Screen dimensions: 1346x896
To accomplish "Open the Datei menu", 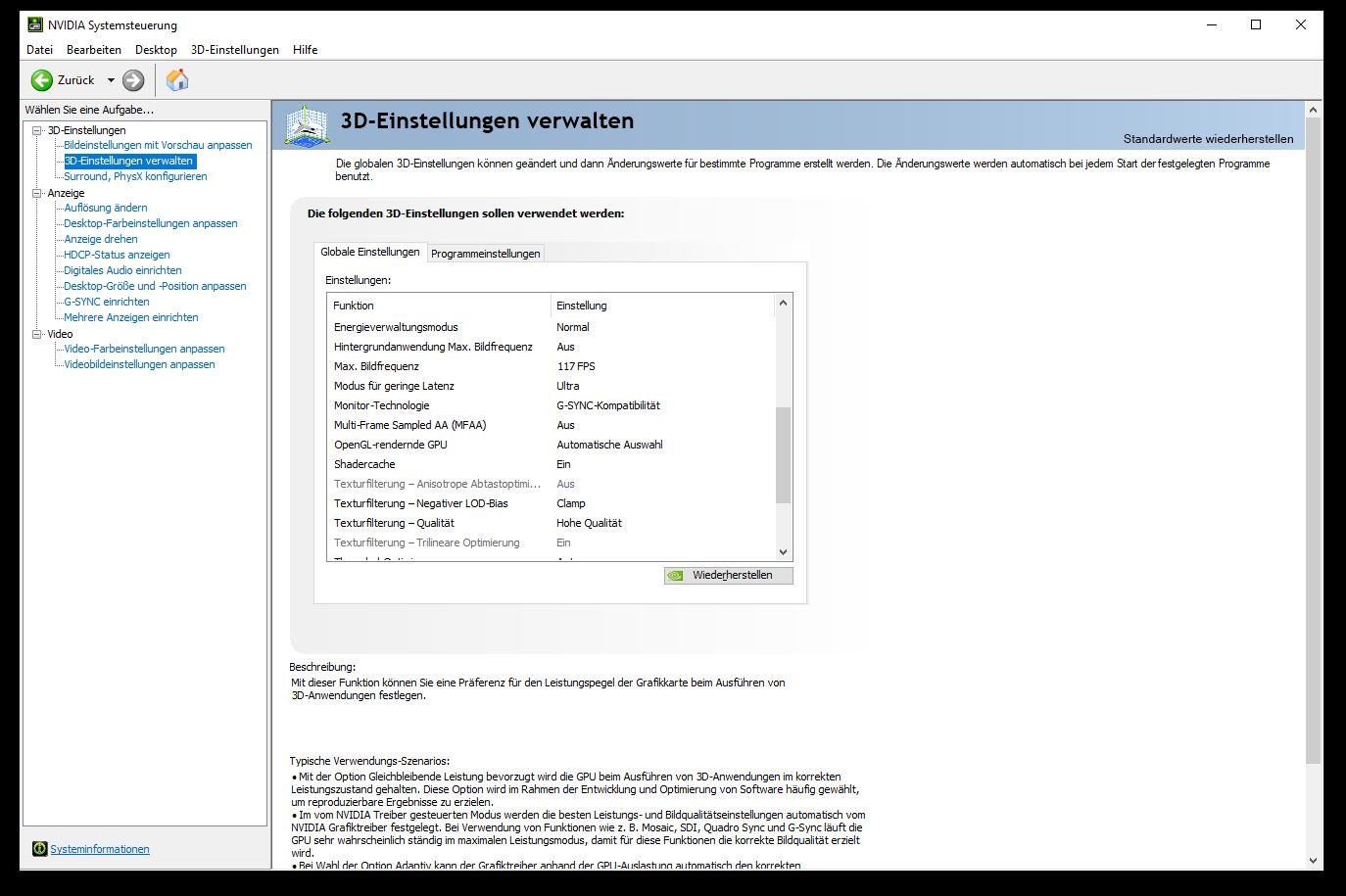I will coord(40,50).
